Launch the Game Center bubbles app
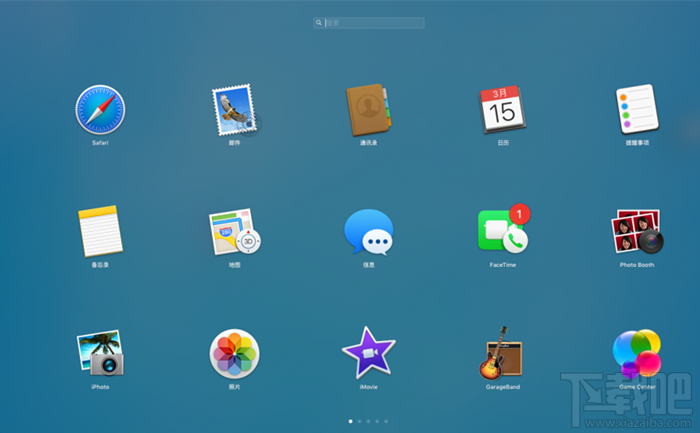 pyautogui.click(x=637, y=354)
